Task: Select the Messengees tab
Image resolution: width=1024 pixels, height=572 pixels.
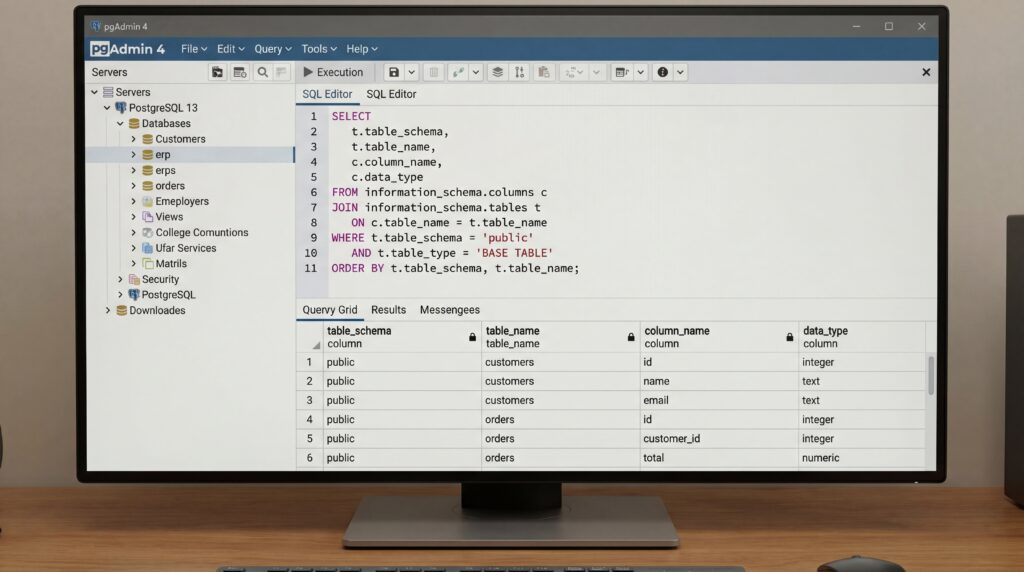Action: (450, 310)
